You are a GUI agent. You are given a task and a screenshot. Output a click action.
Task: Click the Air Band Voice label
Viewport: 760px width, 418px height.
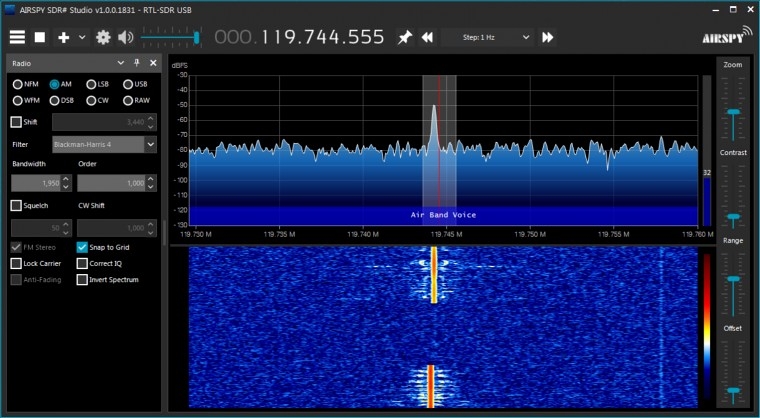[x=443, y=215]
